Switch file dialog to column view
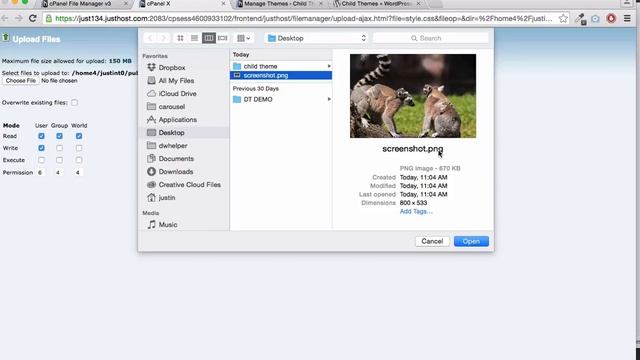The image size is (640, 360). [x=209, y=38]
